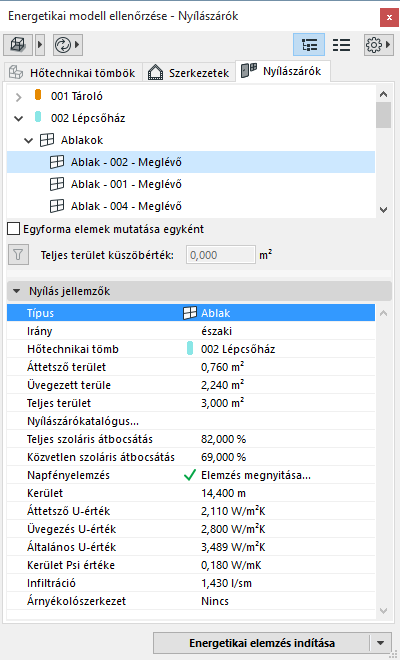400x660 pixels.
Task: Click the Ablakok window group icon
Action: coord(46,140)
